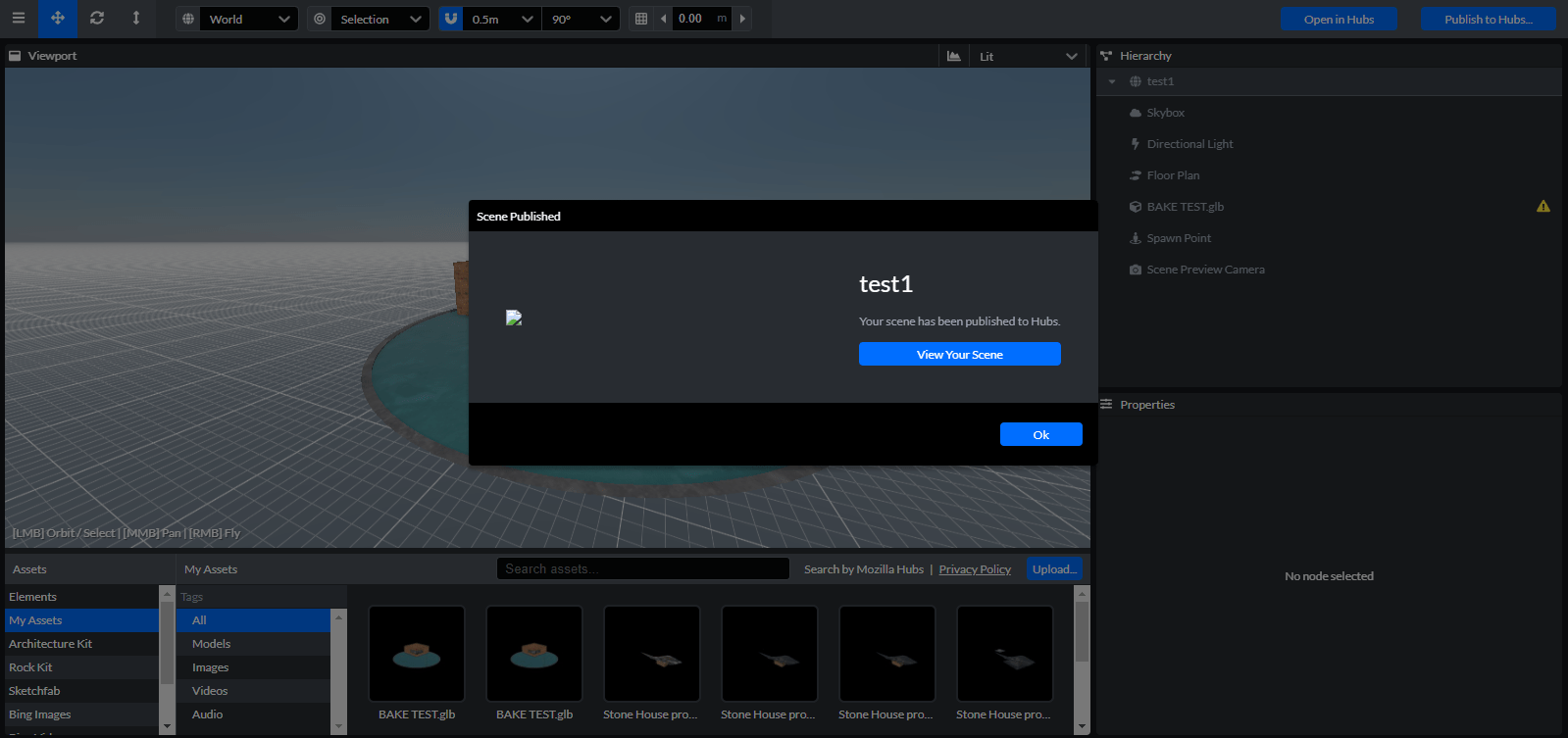Click the Spawn Point icon

tap(1136, 238)
